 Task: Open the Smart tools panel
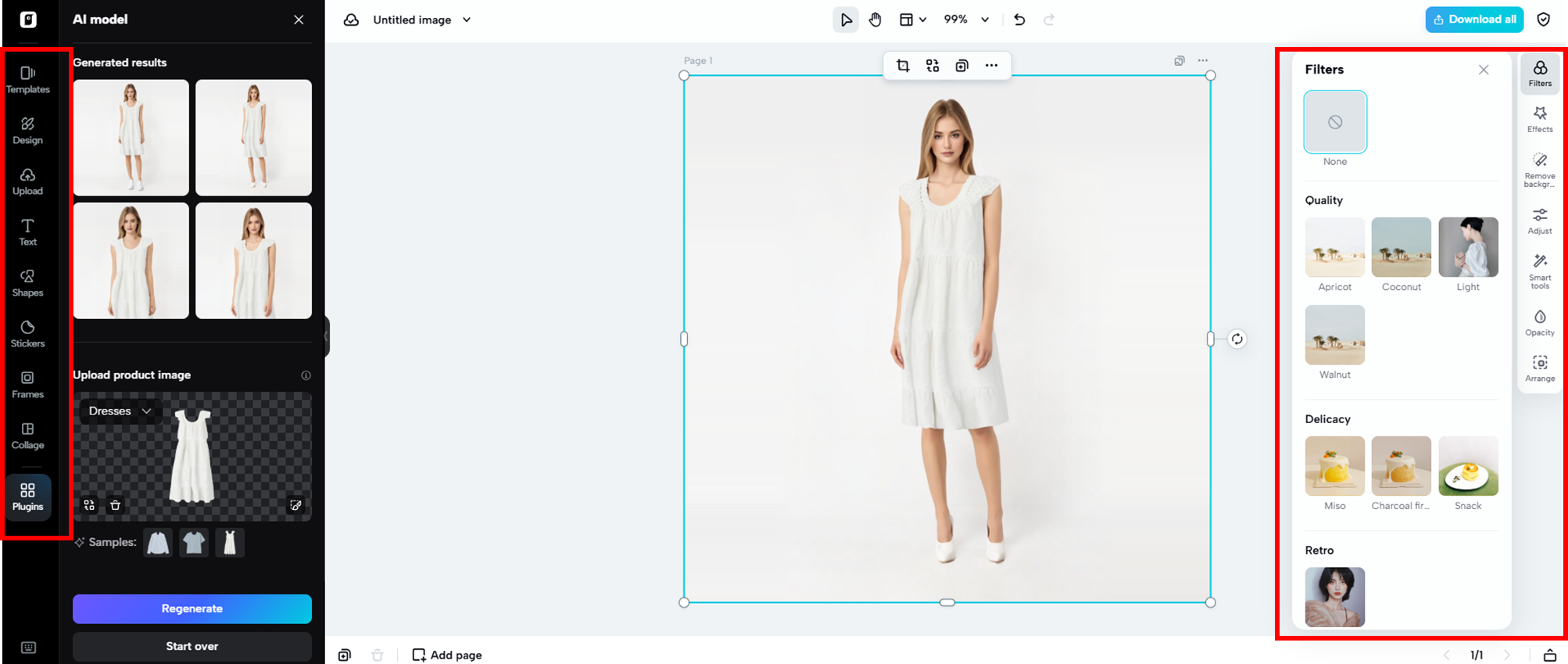pos(1539,271)
